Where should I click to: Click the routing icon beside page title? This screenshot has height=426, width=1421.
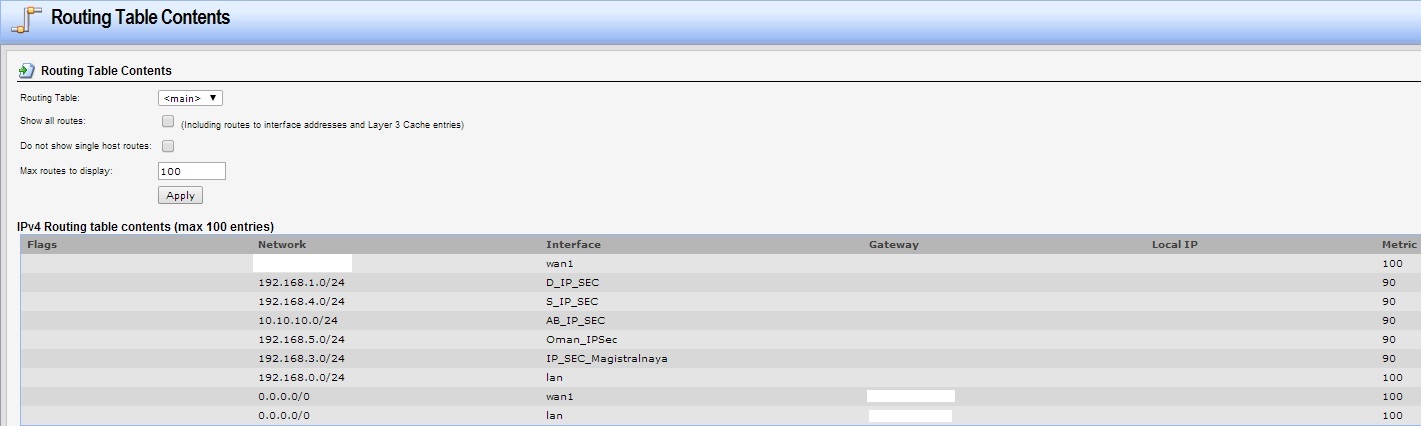click(x=27, y=18)
